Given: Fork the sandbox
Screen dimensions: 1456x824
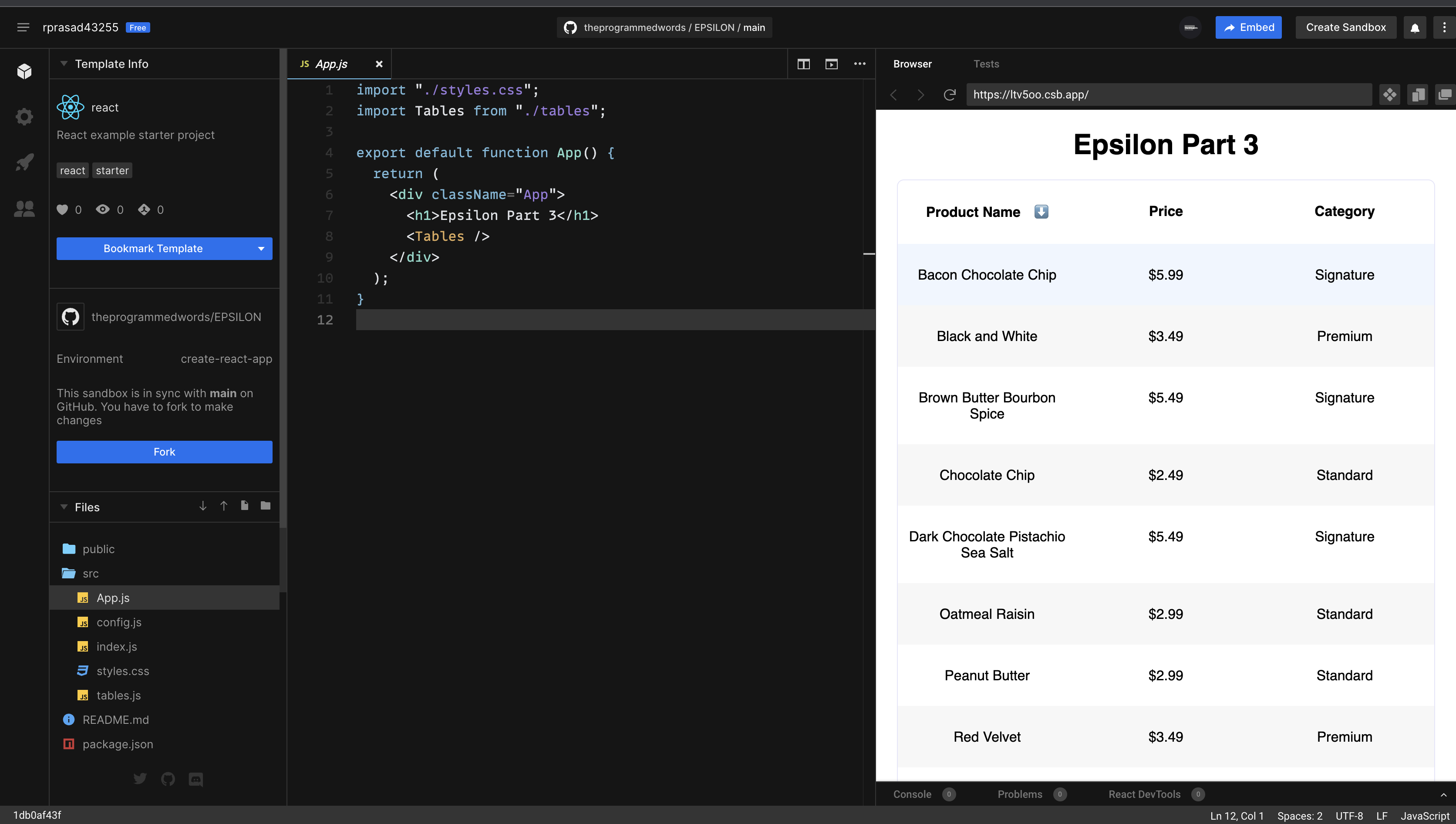Looking at the screenshot, I should coord(164,452).
